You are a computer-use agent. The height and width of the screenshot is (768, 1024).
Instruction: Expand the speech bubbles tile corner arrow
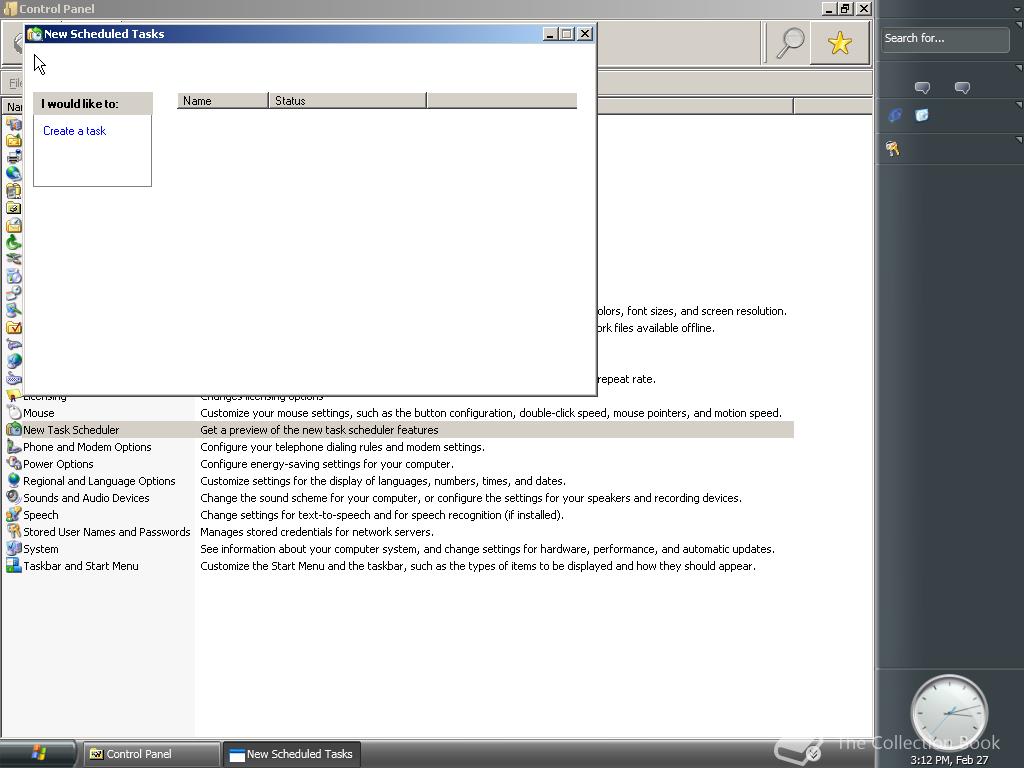click(1018, 68)
